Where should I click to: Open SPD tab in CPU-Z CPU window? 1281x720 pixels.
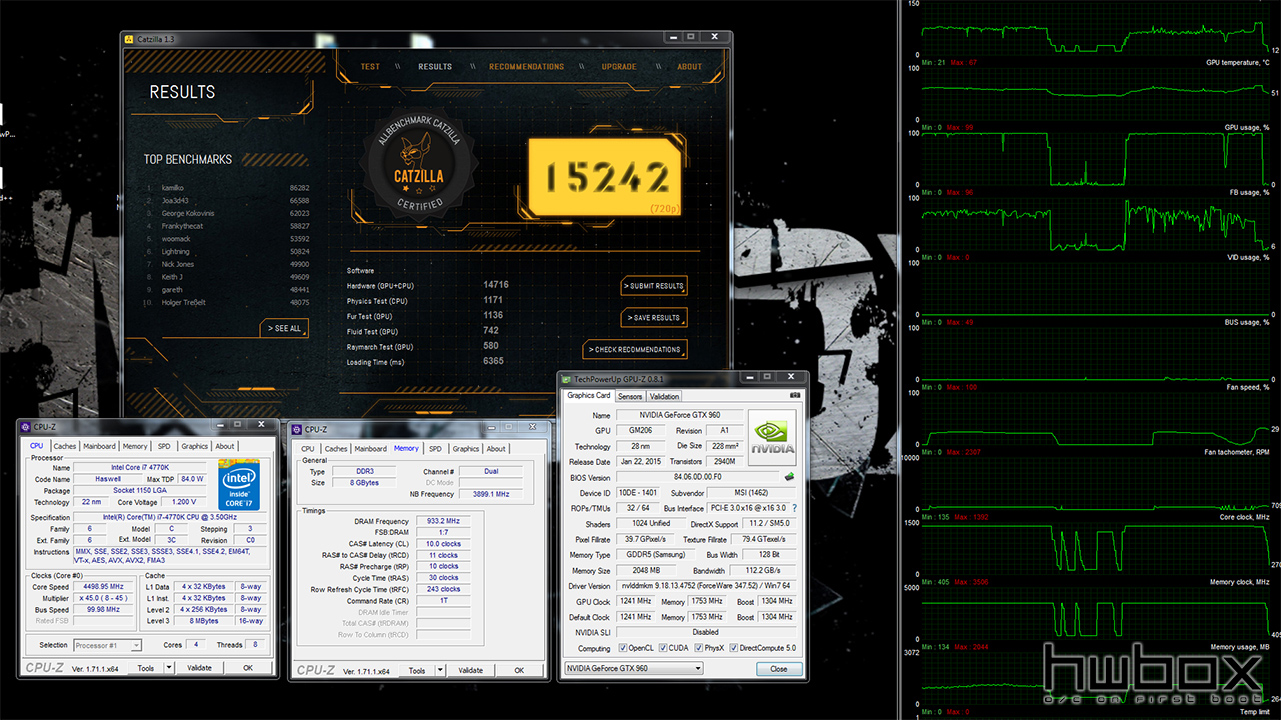[x=164, y=446]
